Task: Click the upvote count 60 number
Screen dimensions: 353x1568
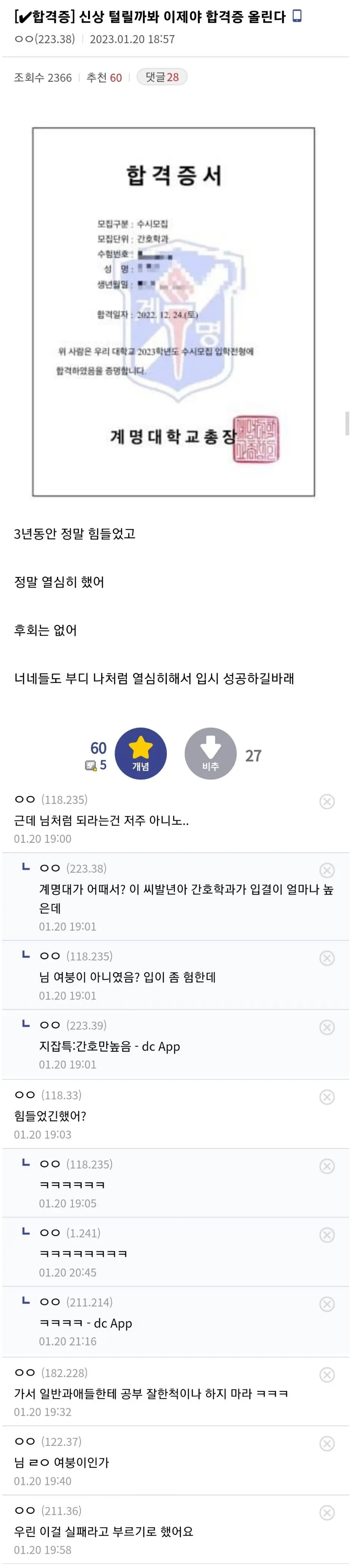Action: tap(98, 748)
